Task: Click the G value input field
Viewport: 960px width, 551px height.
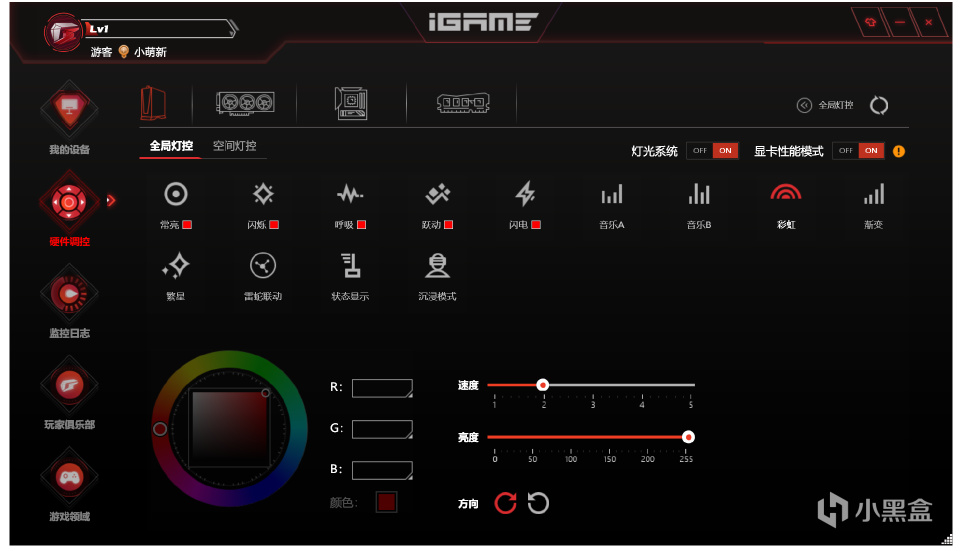Action: pyautogui.click(x=382, y=429)
